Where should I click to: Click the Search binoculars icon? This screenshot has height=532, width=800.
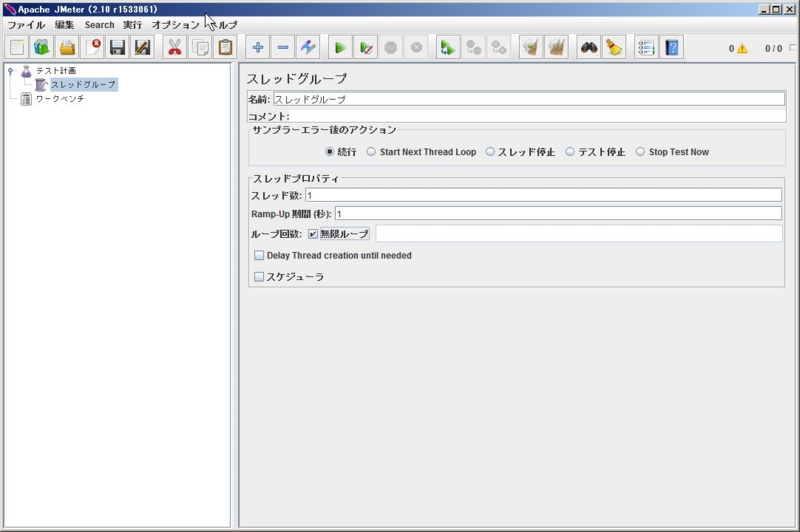[589, 47]
